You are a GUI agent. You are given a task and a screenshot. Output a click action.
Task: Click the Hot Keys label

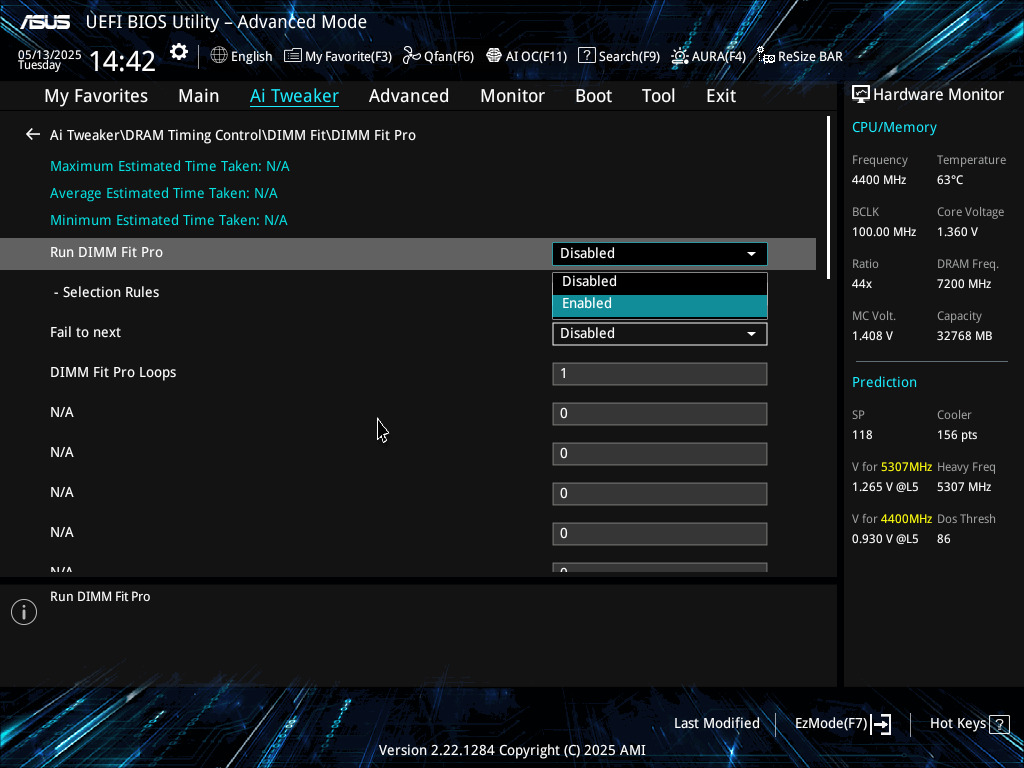[957, 724]
